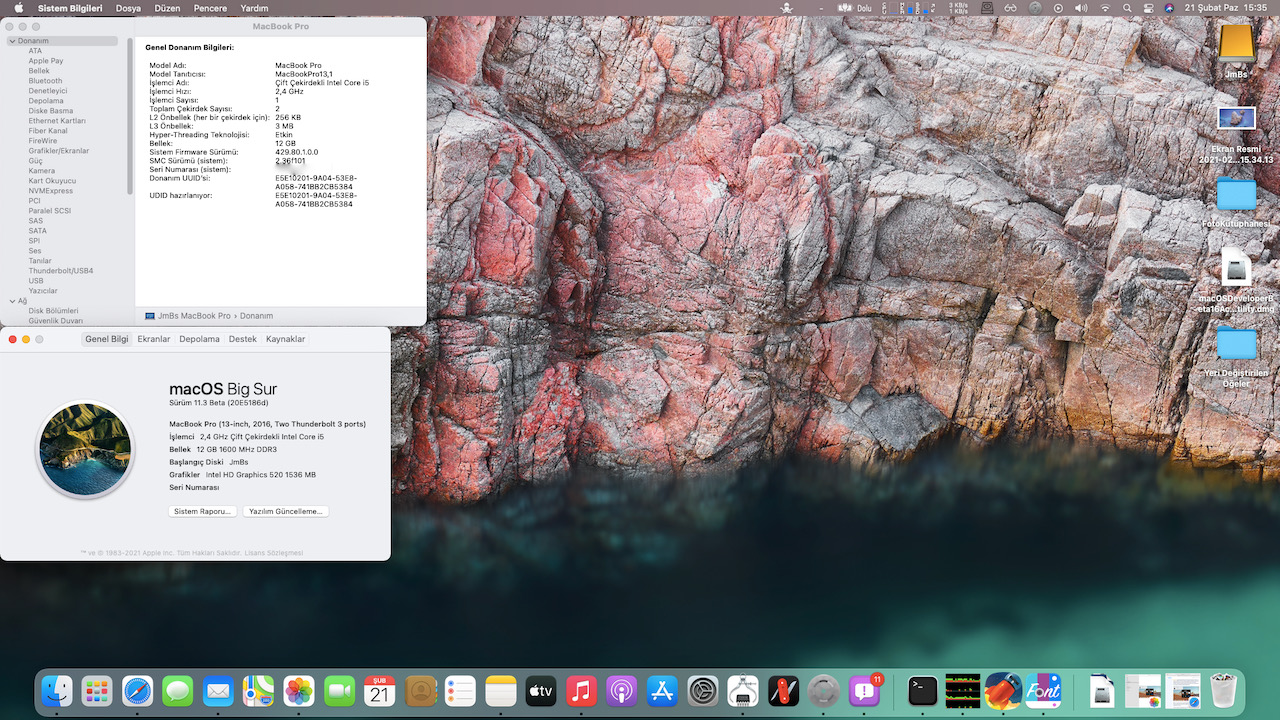Click the Wi-Fi icon in menu bar

(x=1105, y=8)
